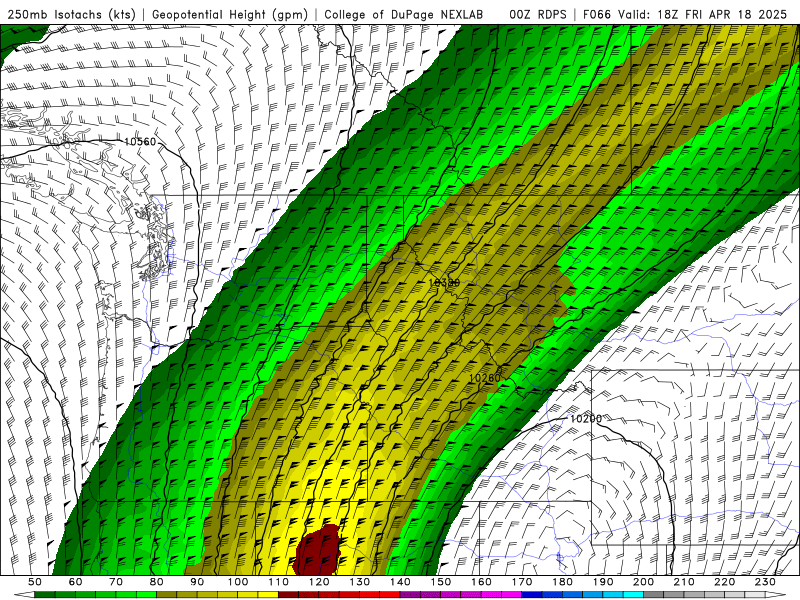Viewport: 800px width, 600px height.
Task: Click the '170' color bar label
Action: click(521, 582)
